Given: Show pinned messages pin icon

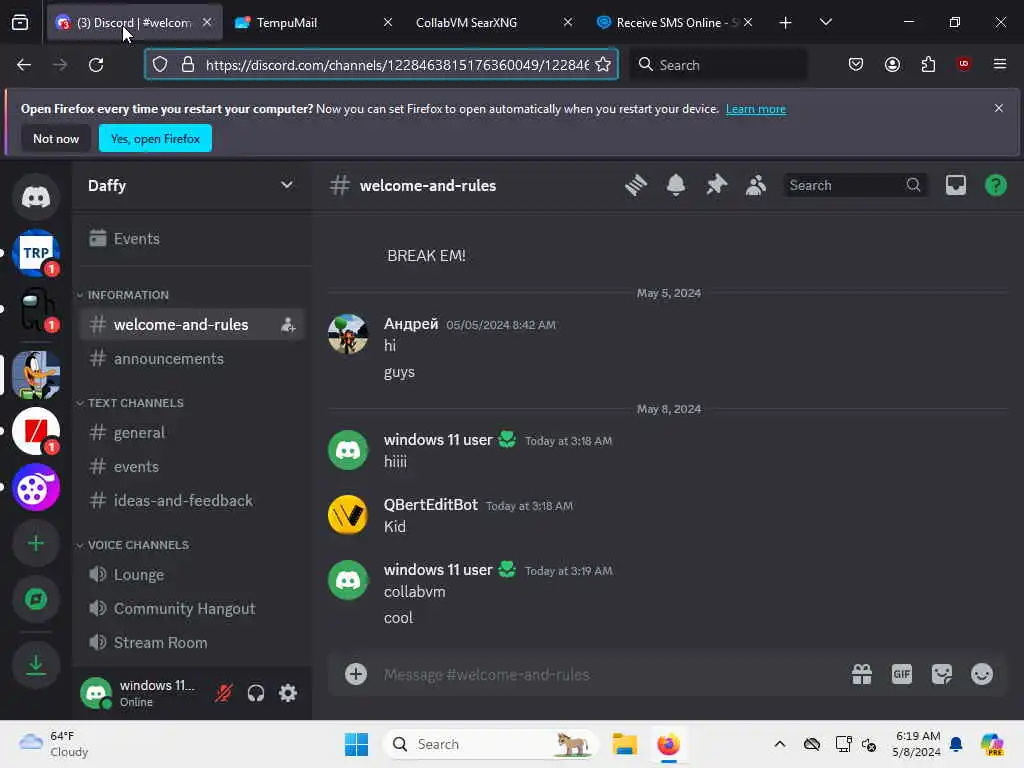Looking at the screenshot, I should pos(716,185).
